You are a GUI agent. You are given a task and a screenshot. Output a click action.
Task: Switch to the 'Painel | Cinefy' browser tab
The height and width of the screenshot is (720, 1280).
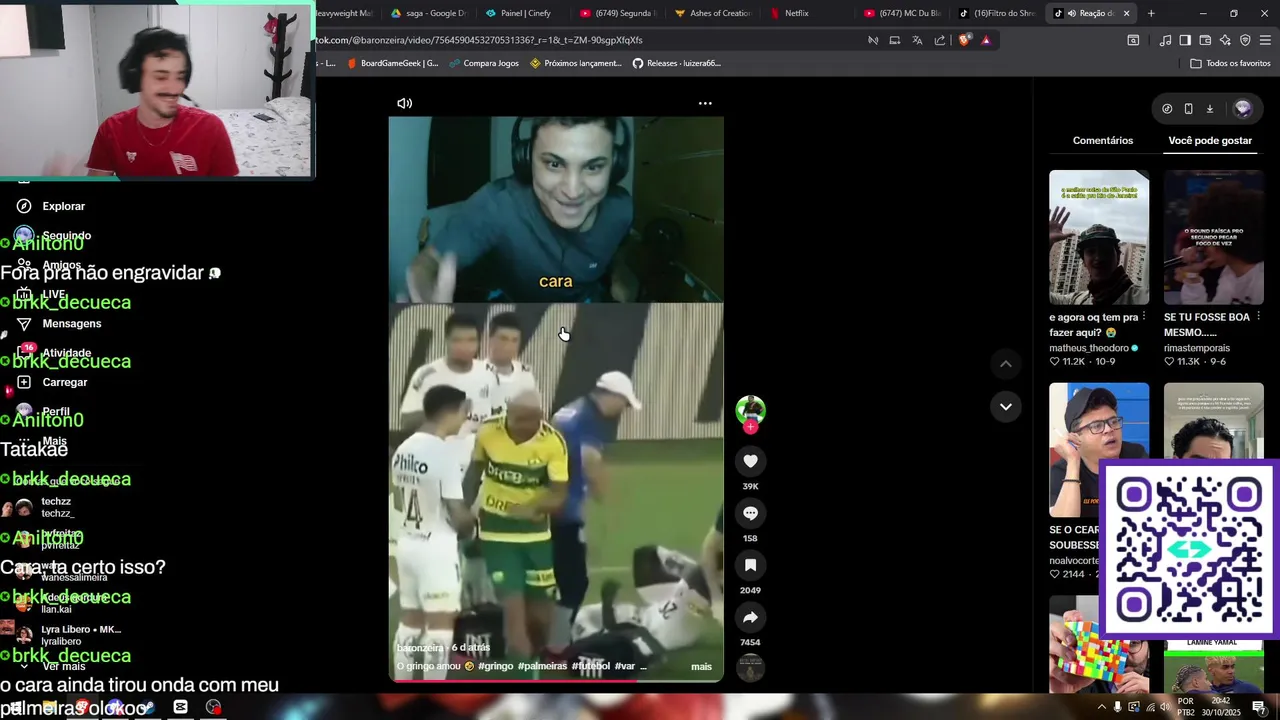(525, 13)
